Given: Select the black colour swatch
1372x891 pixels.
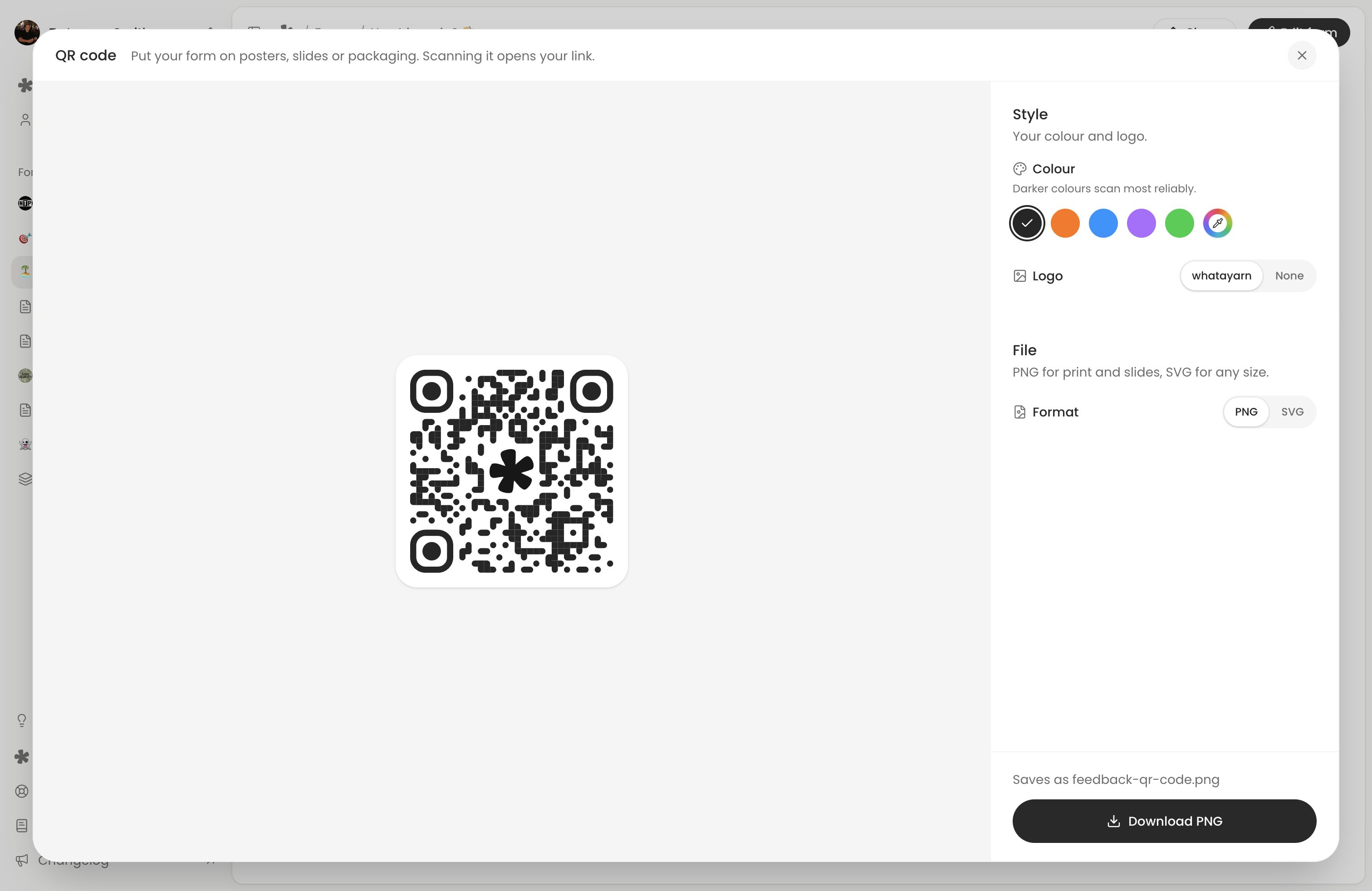Looking at the screenshot, I should pyautogui.click(x=1027, y=223).
